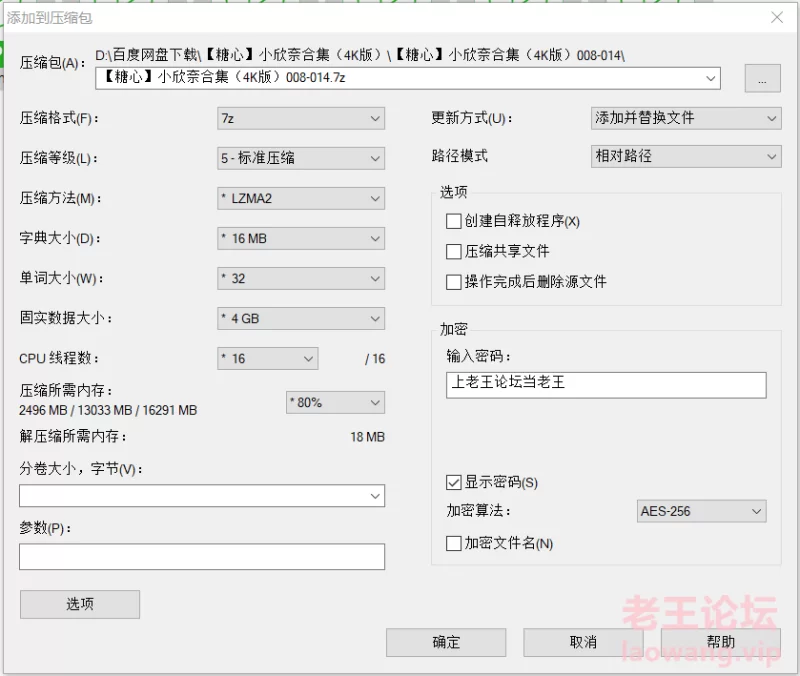Open the 压缩方法 LZMA2 dropdown

[301, 198]
